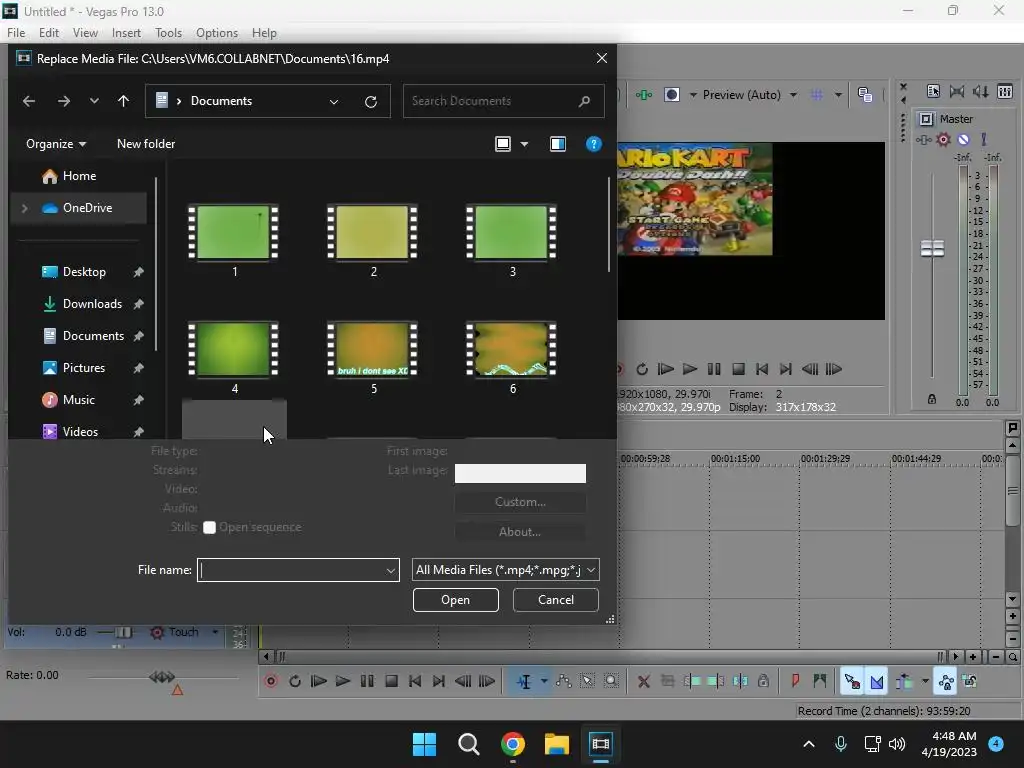
Task: Click the red Automation Settings gear on Master
Action: point(944,139)
